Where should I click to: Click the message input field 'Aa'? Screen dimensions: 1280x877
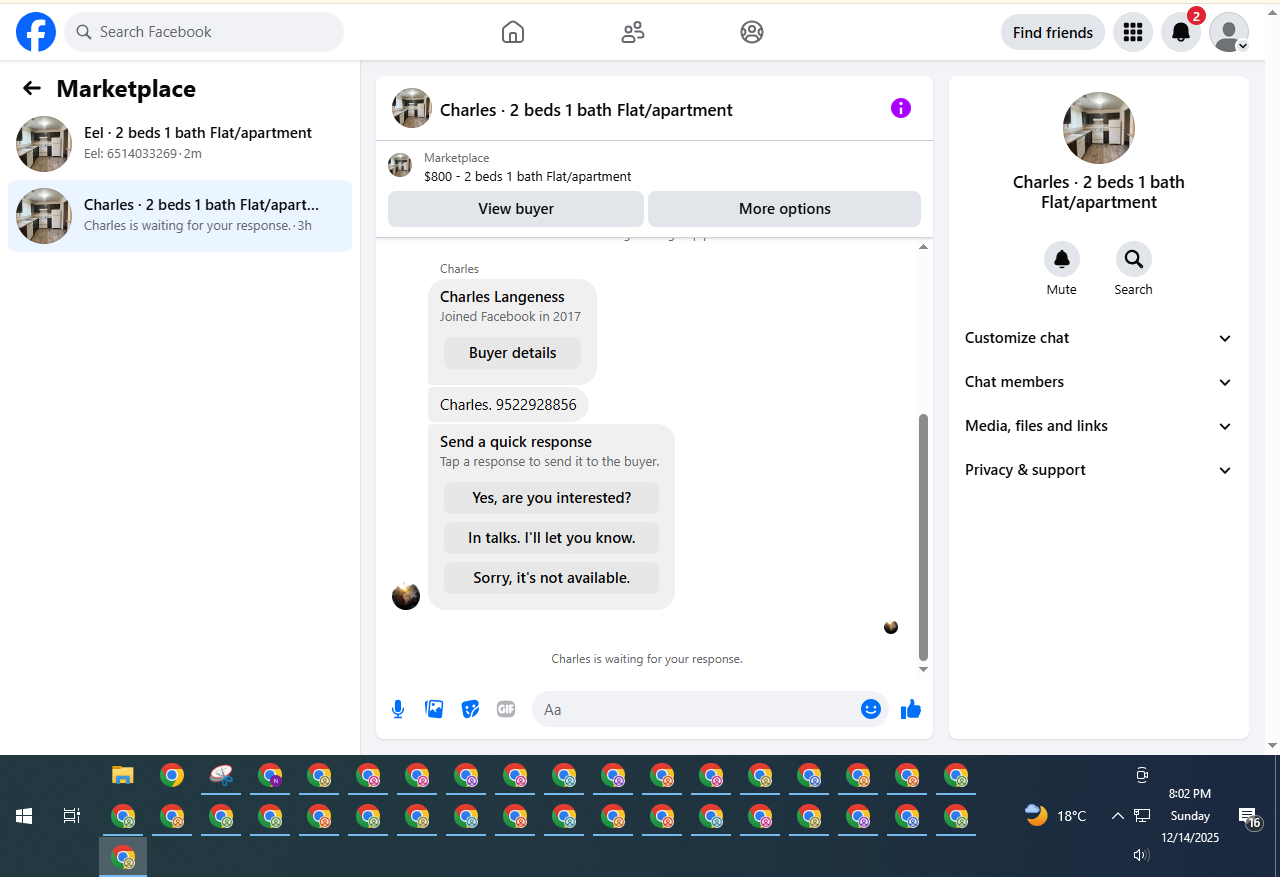point(695,709)
